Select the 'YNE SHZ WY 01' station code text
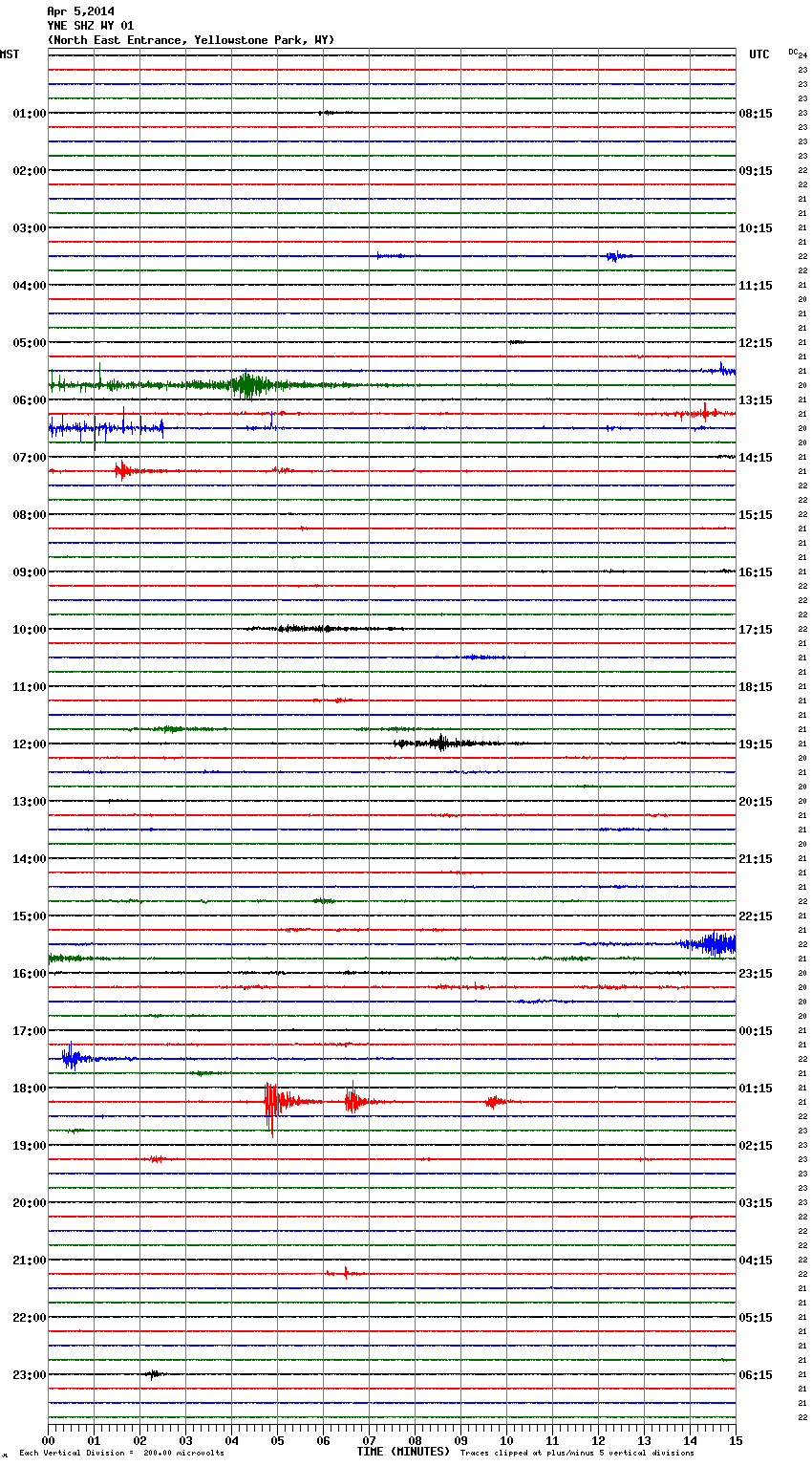 tap(91, 26)
